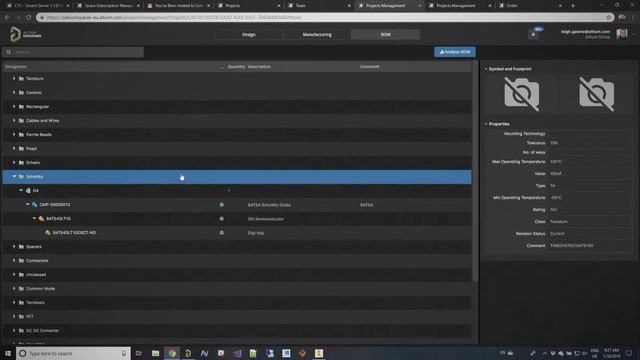This screenshot has height=360, width=640.
Task: Sort by the Designator column header
Action: point(16,67)
